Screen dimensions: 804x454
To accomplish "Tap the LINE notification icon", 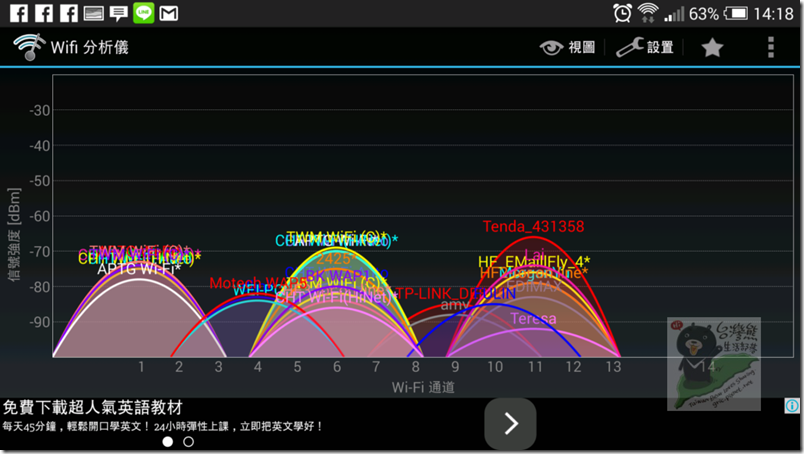I will (x=144, y=13).
